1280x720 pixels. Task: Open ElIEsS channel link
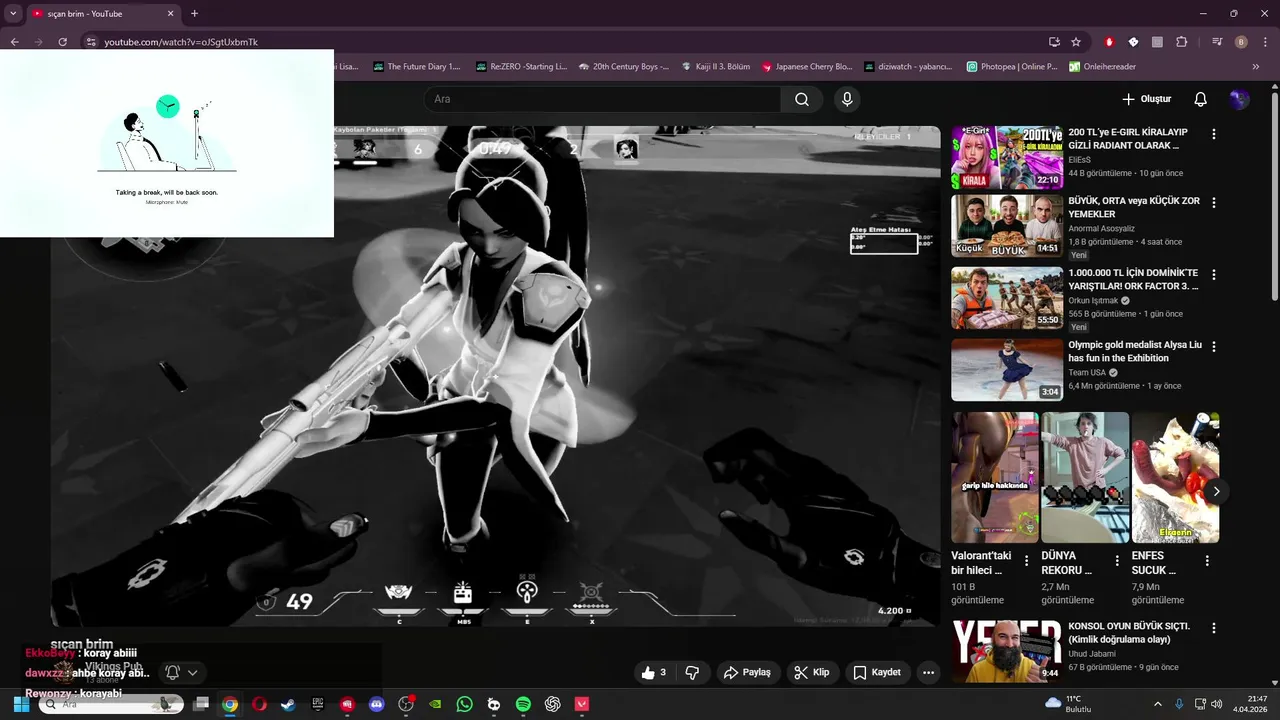[x=1079, y=160]
